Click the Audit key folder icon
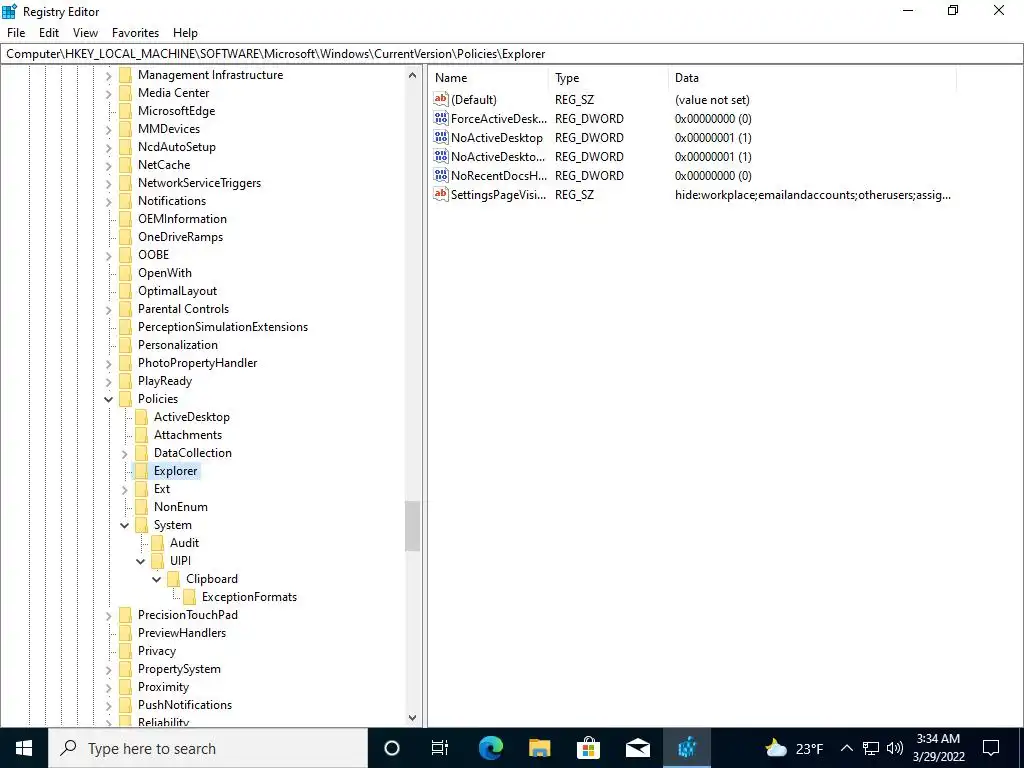Viewport: 1024px width, 768px height. coord(157,543)
